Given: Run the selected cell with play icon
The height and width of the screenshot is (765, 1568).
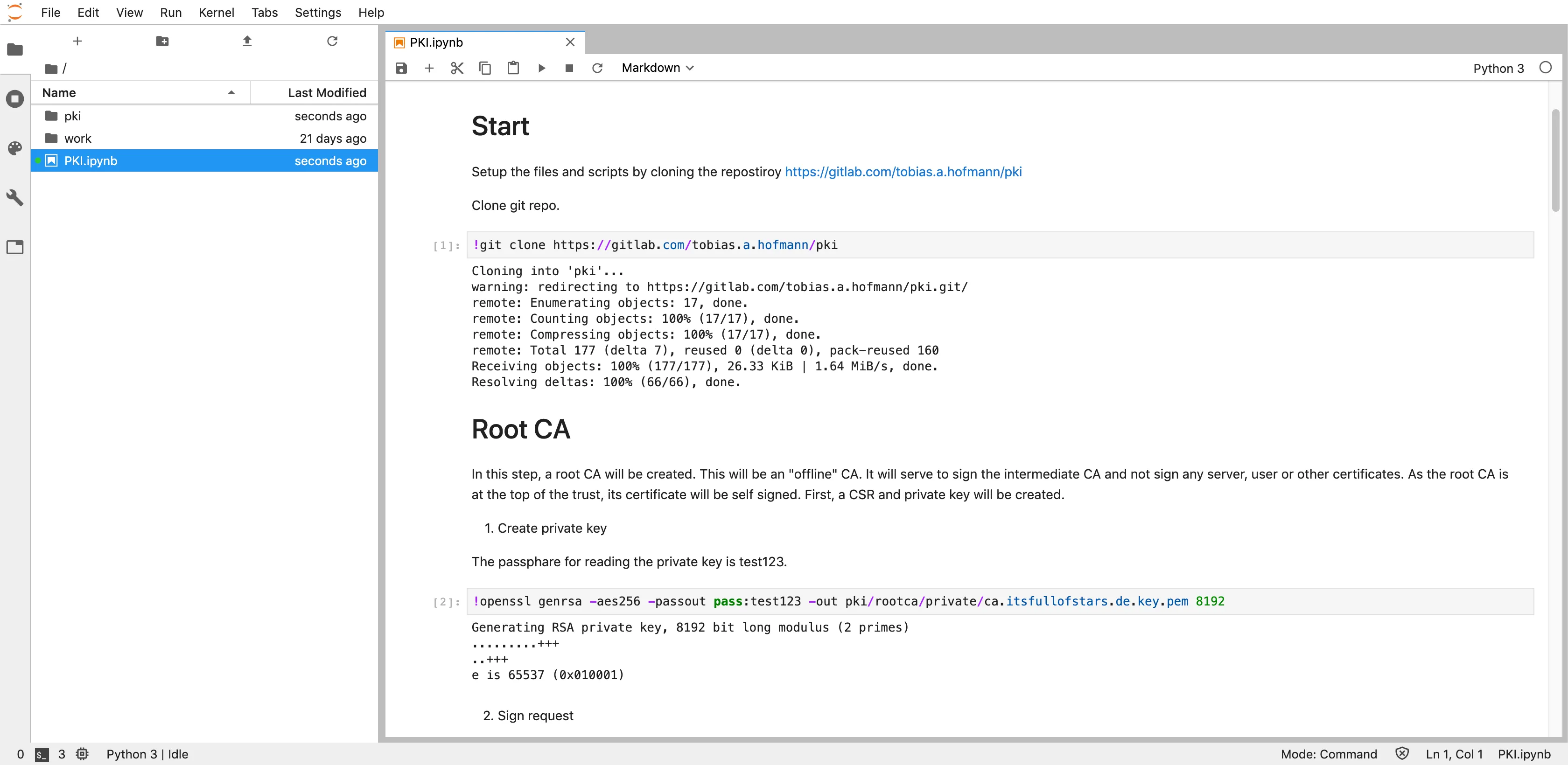Looking at the screenshot, I should click(x=541, y=68).
